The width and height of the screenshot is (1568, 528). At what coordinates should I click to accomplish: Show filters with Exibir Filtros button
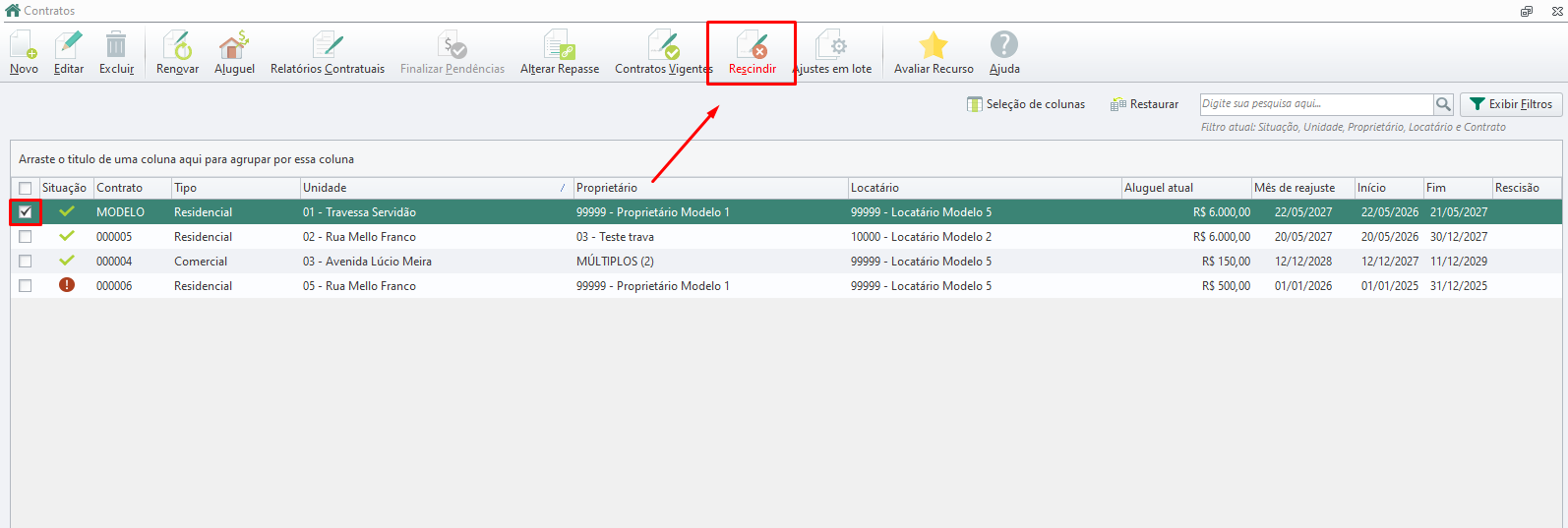pyautogui.click(x=1511, y=104)
